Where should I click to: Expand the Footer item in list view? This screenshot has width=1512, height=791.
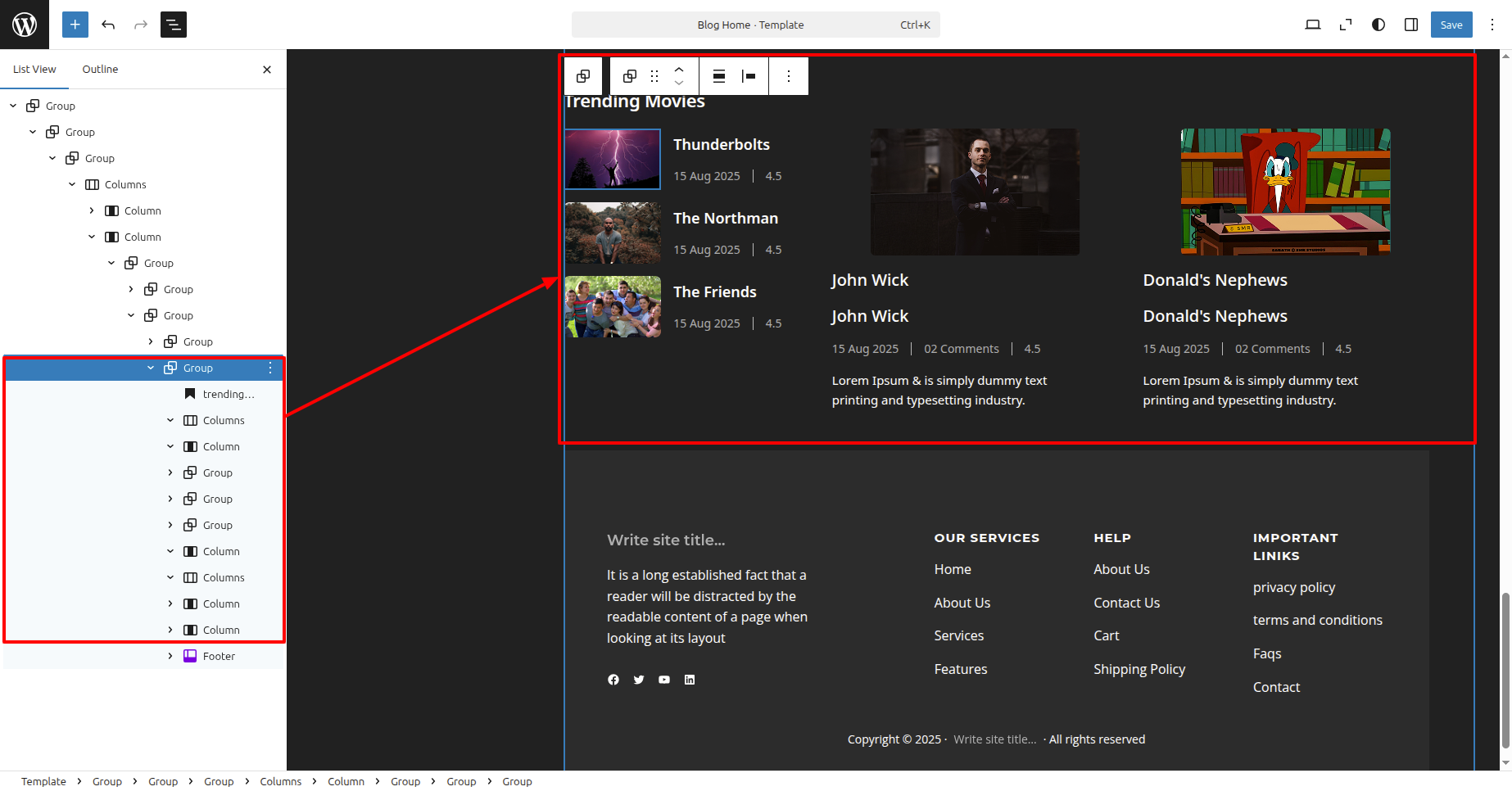click(170, 656)
